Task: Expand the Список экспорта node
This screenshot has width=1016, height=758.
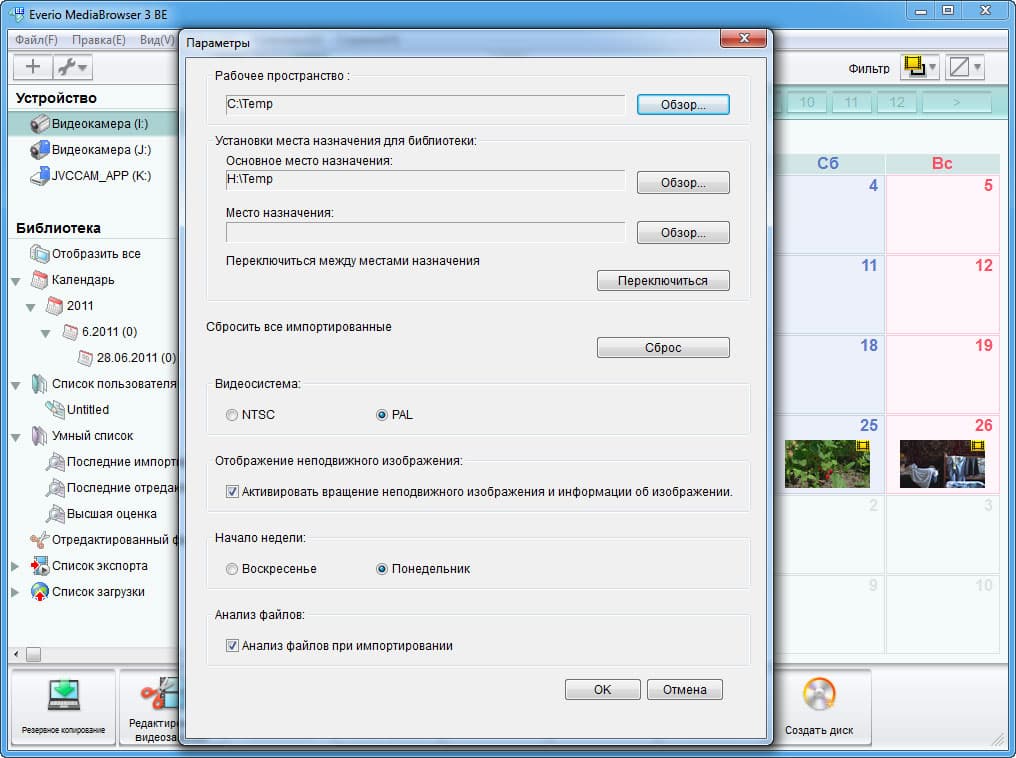Action: (16, 566)
